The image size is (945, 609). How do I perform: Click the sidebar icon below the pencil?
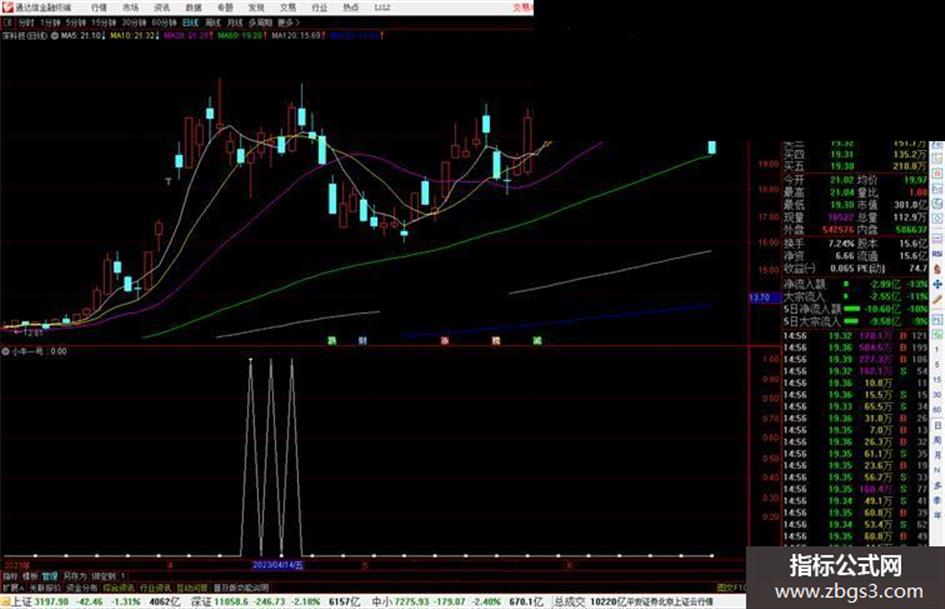point(937,318)
